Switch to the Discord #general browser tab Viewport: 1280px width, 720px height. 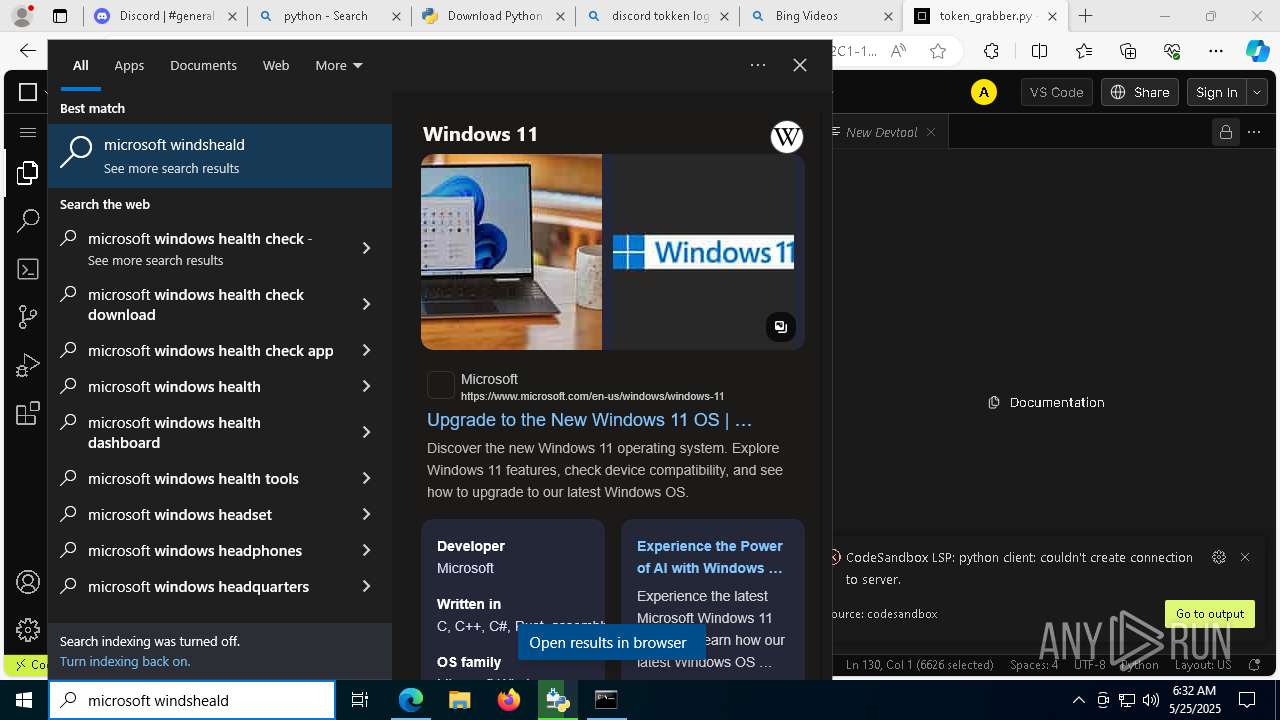coord(165,16)
